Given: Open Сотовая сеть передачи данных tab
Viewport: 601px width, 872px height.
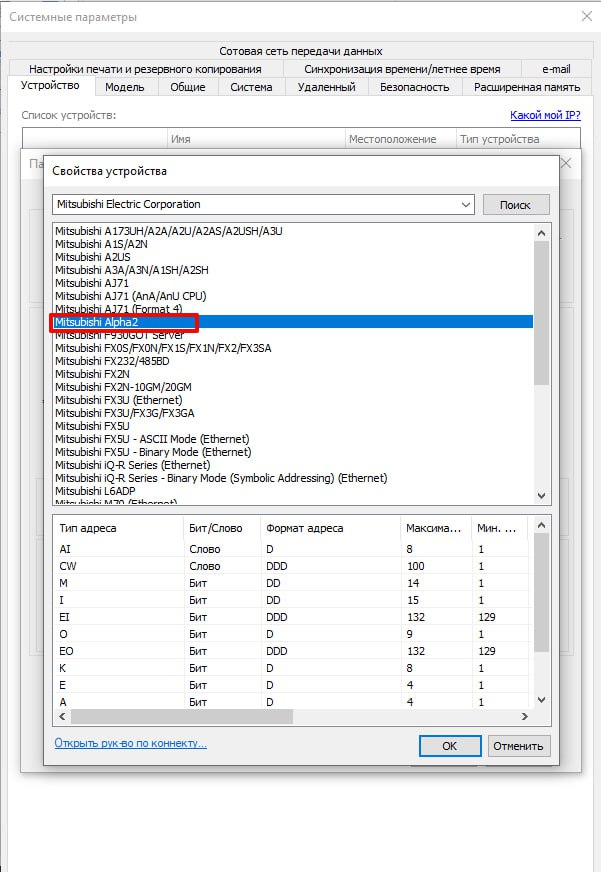Looking at the screenshot, I should pos(301,51).
